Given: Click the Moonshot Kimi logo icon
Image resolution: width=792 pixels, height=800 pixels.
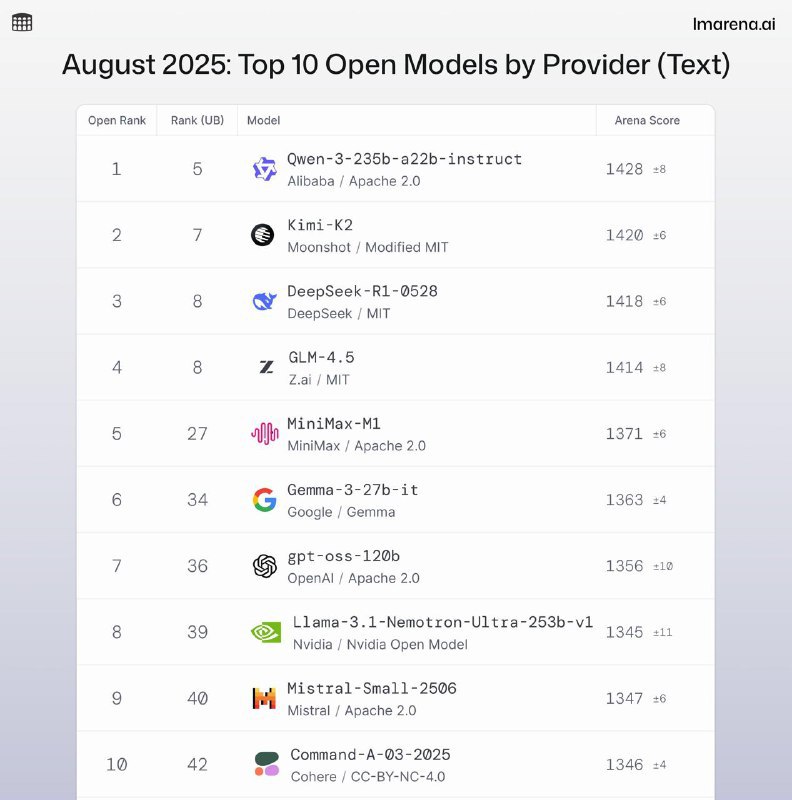Looking at the screenshot, I should click(x=263, y=235).
